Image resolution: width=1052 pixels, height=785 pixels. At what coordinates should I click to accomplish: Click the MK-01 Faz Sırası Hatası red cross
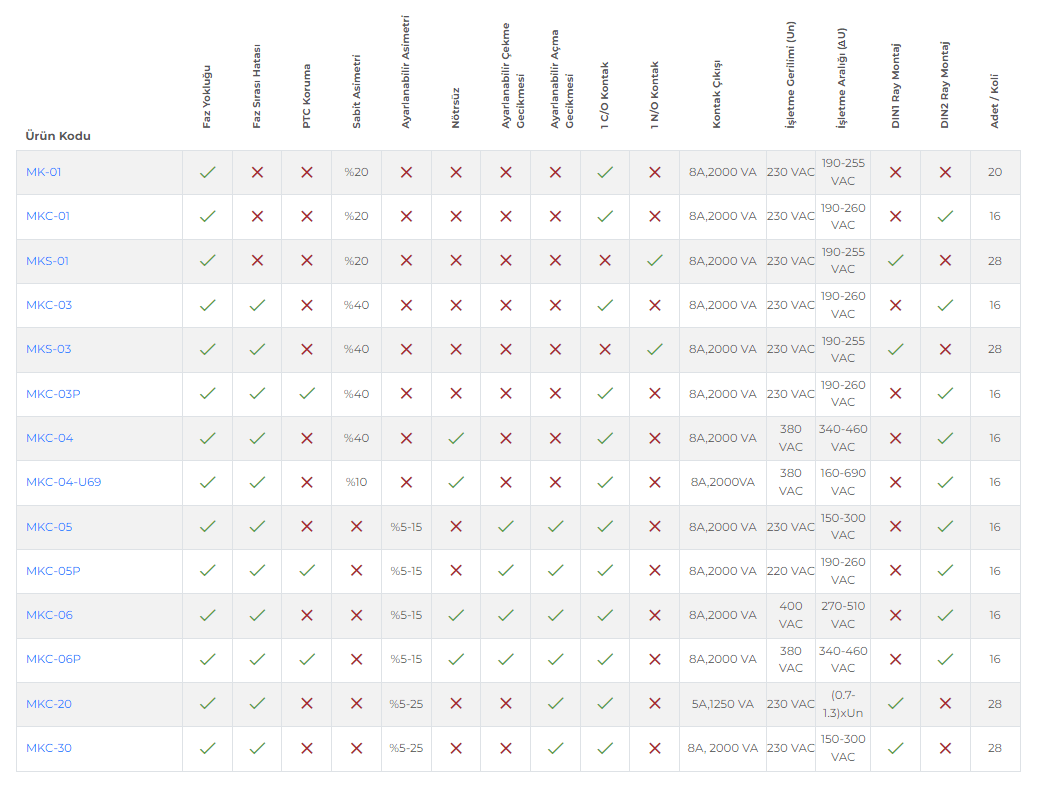pos(257,172)
